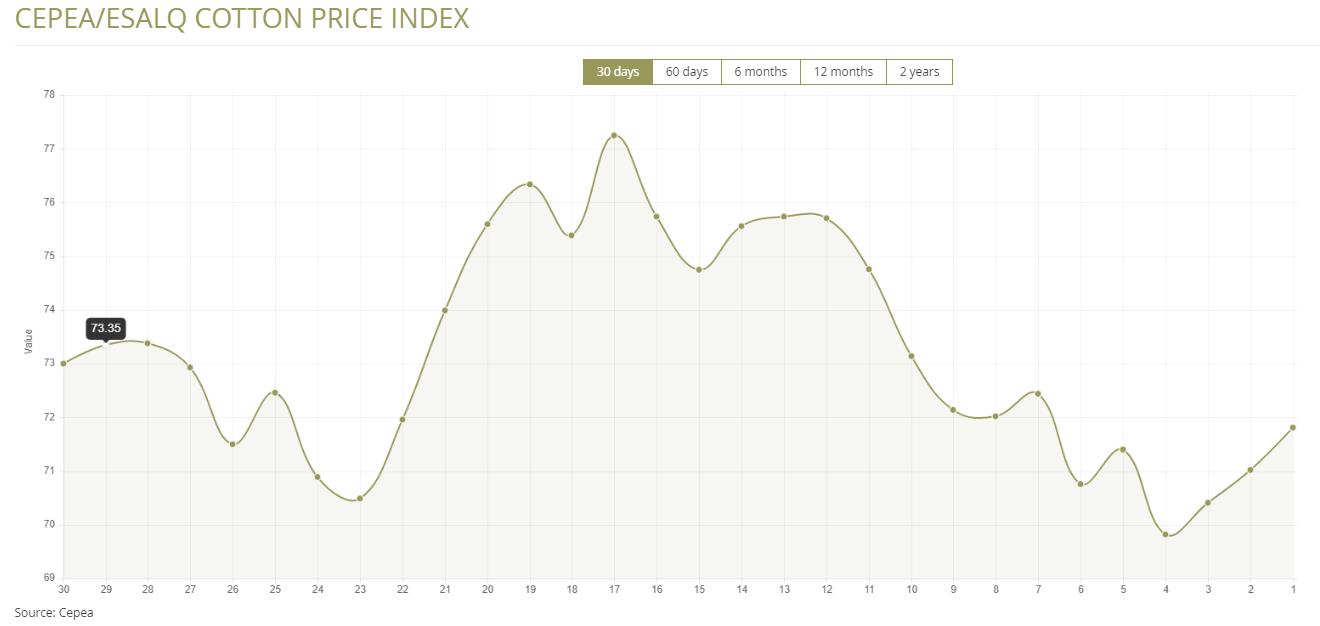Click the data point at day 23
The image size is (1320, 626).
click(360, 498)
